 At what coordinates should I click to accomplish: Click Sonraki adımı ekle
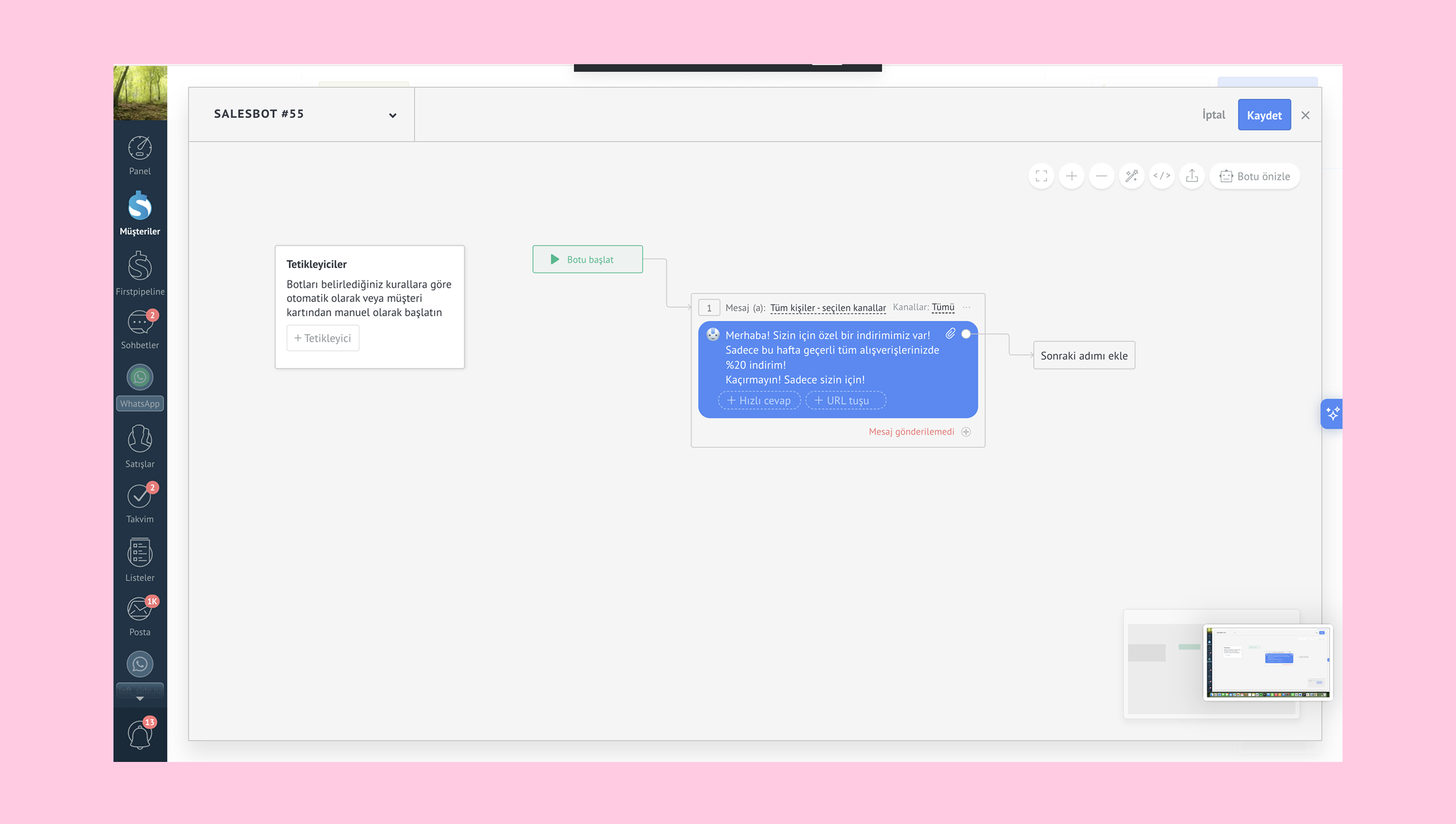point(1083,355)
